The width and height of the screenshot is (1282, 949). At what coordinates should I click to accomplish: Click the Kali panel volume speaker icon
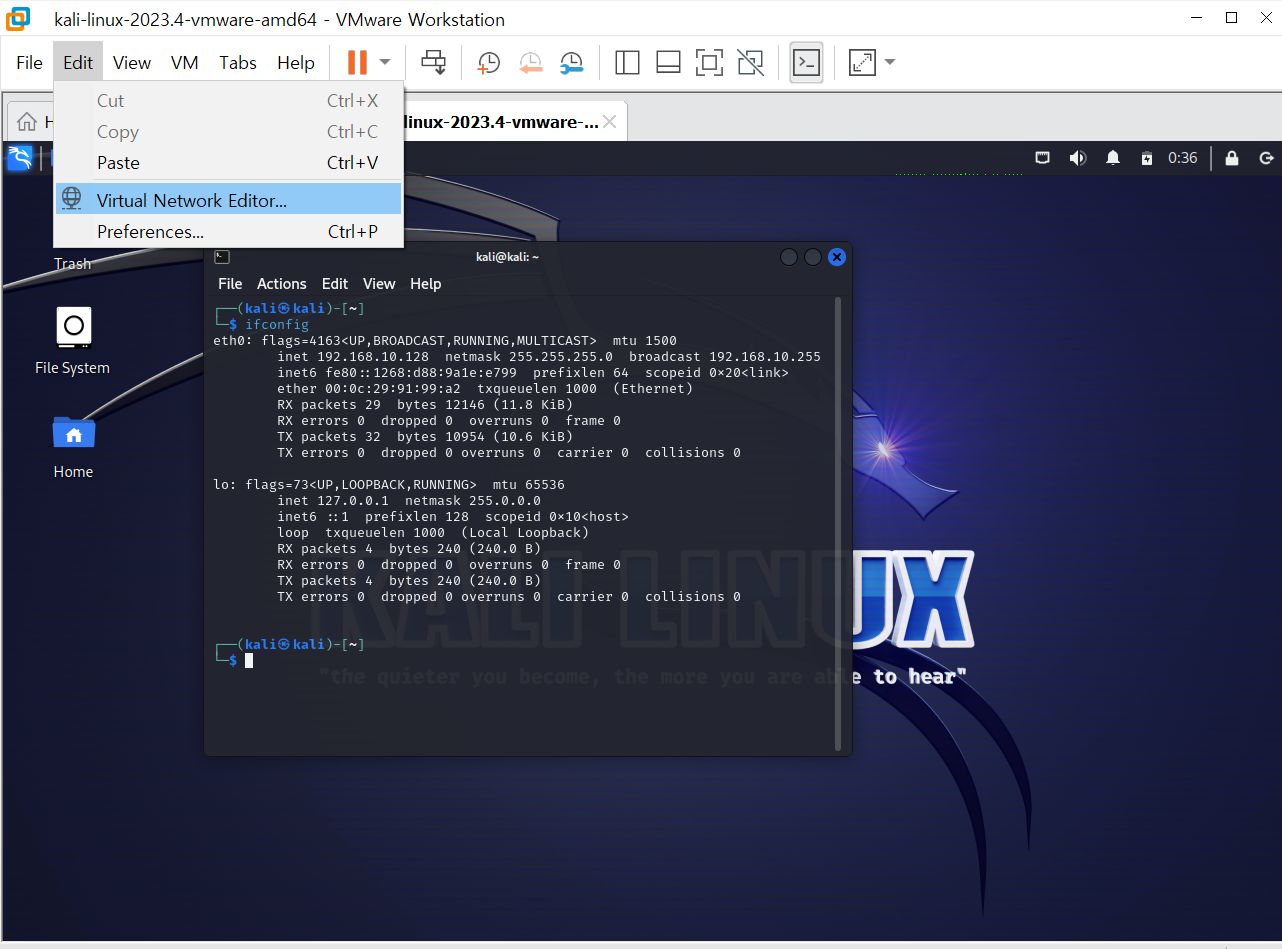tap(1077, 158)
